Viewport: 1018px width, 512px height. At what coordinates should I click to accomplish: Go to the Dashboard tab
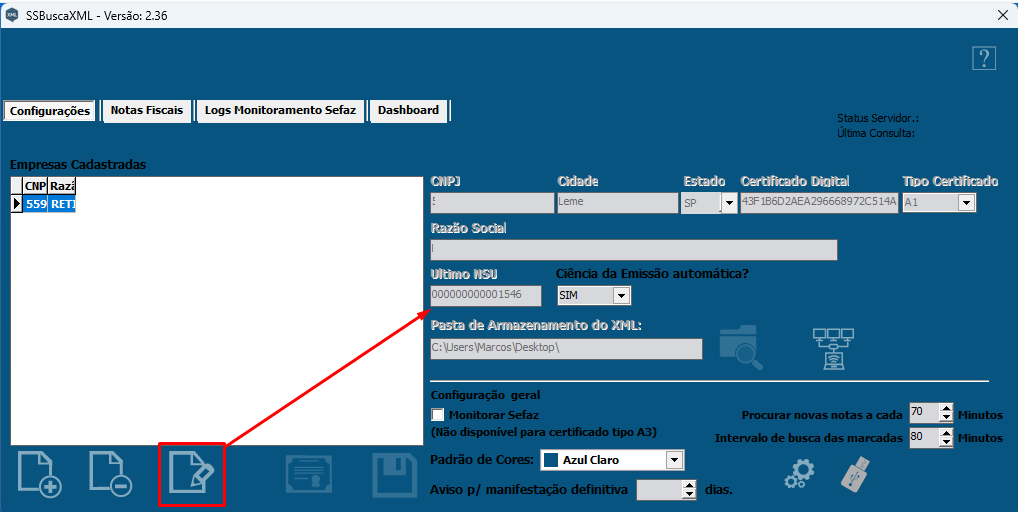click(408, 111)
